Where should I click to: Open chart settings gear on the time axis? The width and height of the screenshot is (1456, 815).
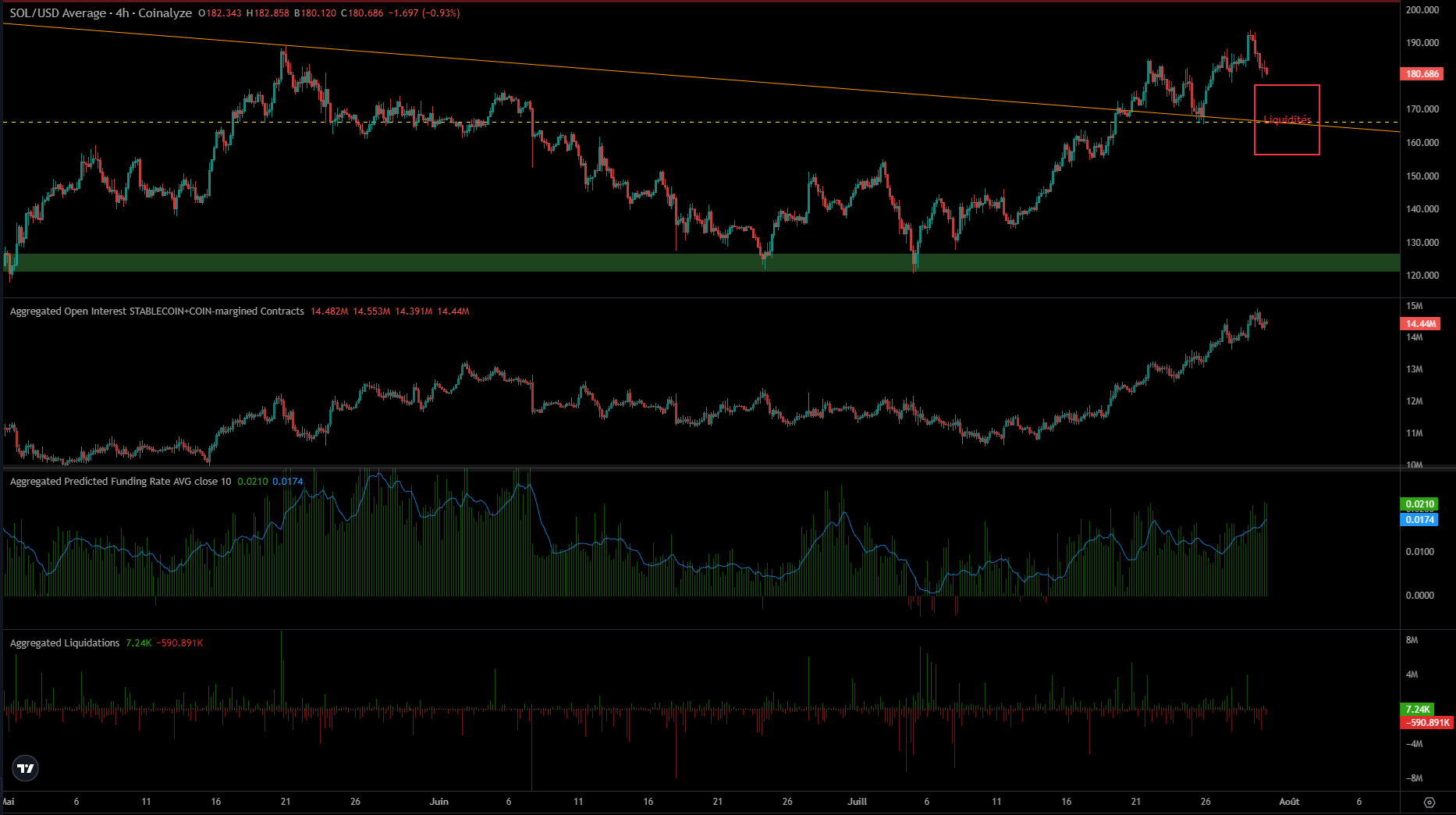coord(1429,802)
